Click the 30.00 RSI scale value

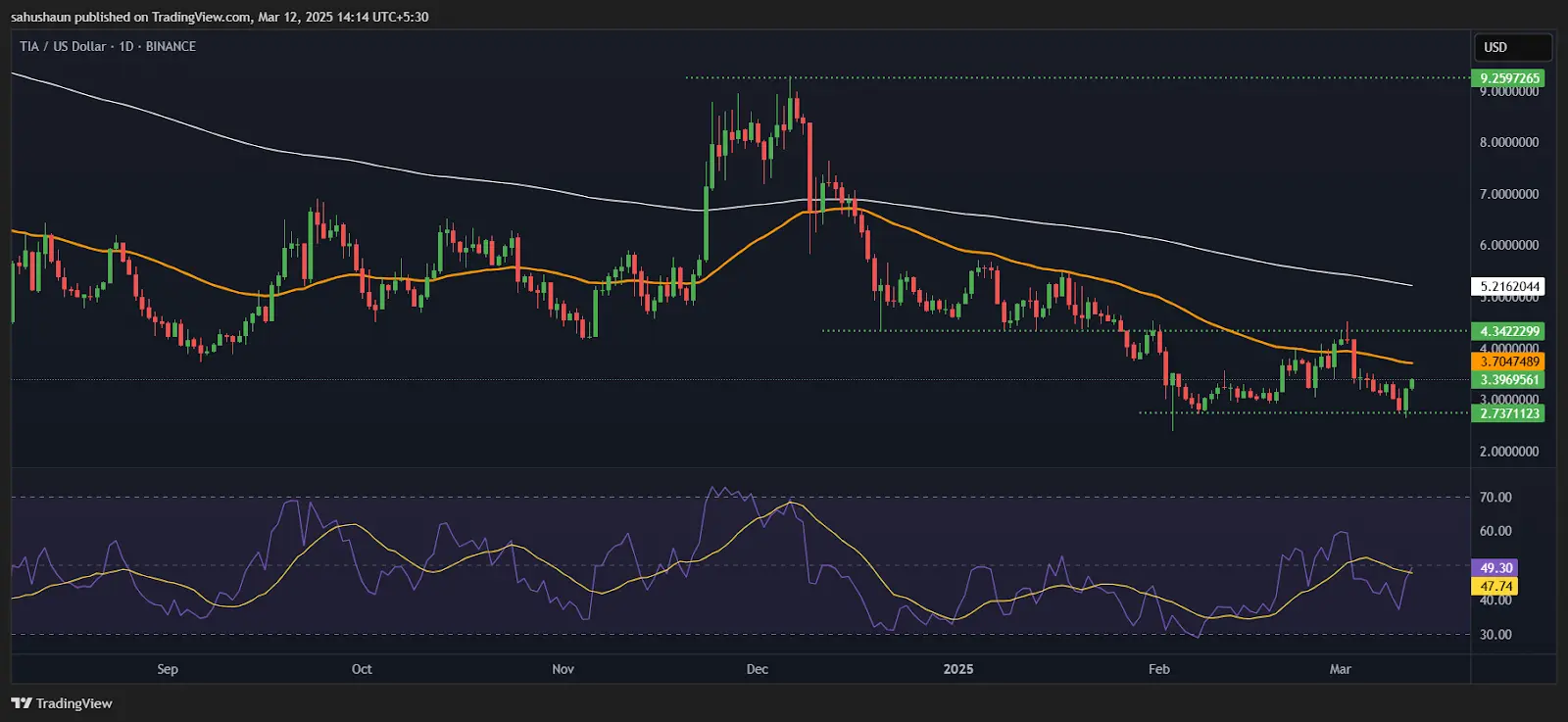click(1495, 635)
